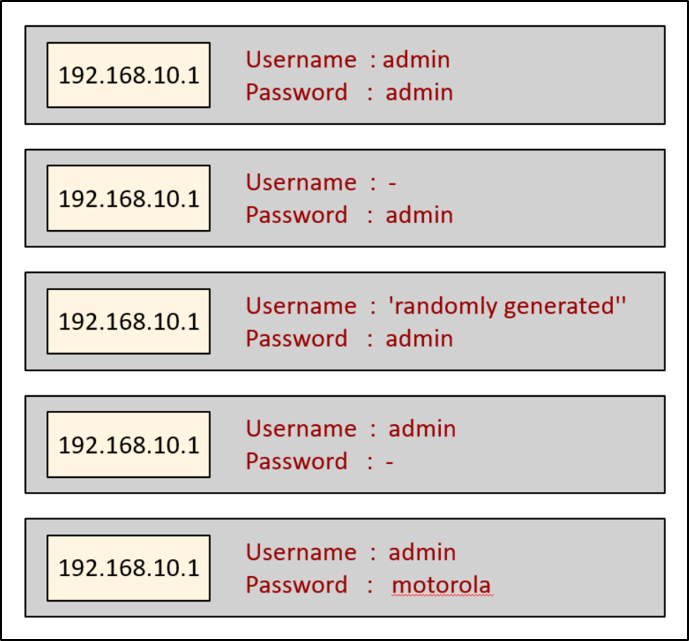Click Password admin line below Username admin

[x=349, y=93]
